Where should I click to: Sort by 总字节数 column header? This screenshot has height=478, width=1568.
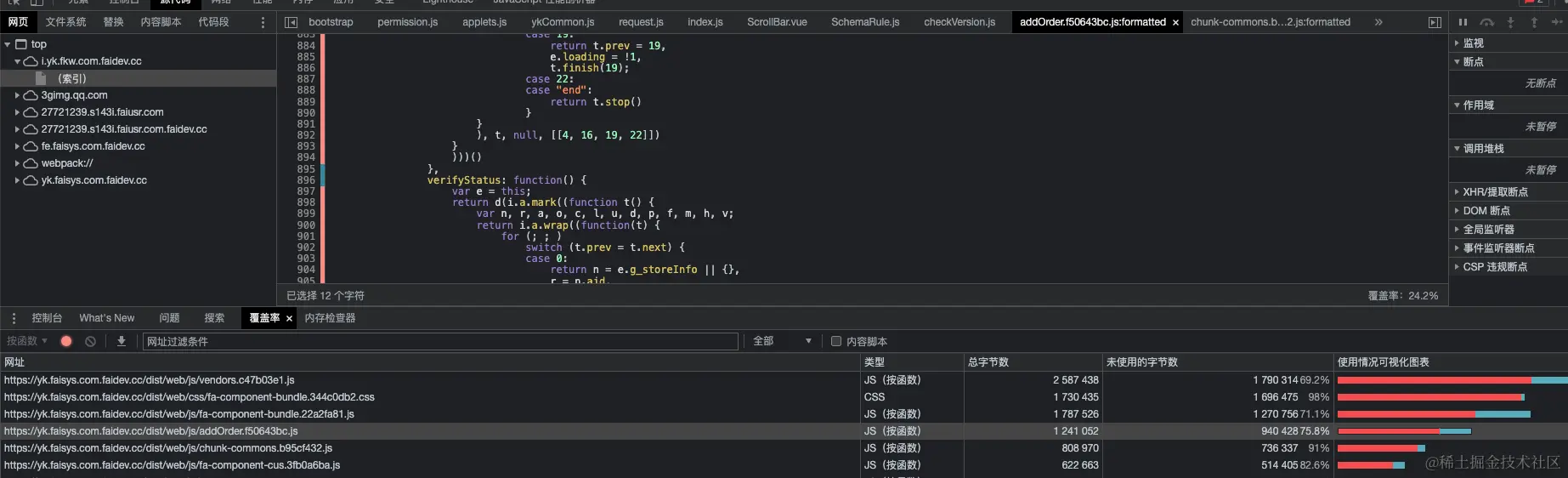pyautogui.click(x=1032, y=362)
